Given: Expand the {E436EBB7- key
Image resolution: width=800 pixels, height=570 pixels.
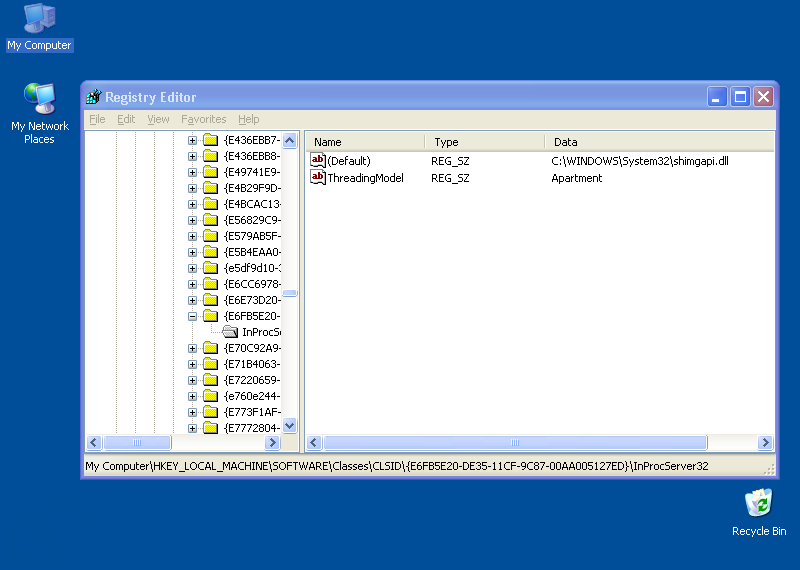Looking at the screenshot, I should [192, 140].
